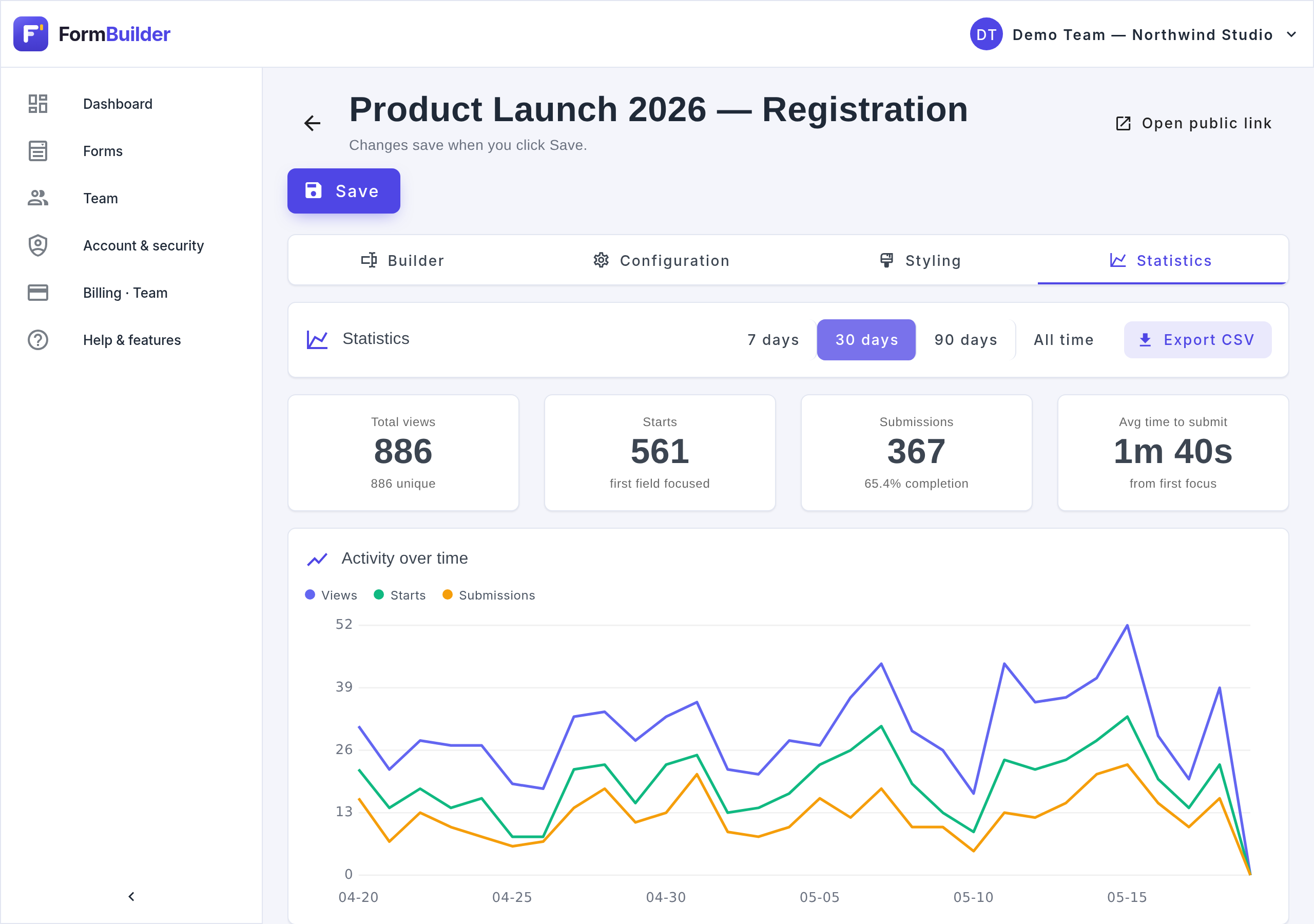Click the FormBuilder logo icon
Screen dimensions: 1314x924
(x=31, y=34)
